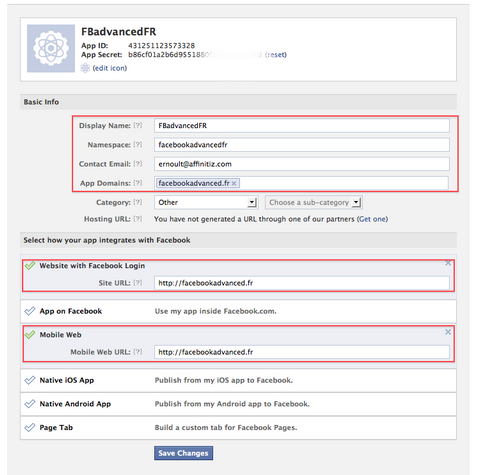Expand the Native Android App row

[x=238, y=404]
